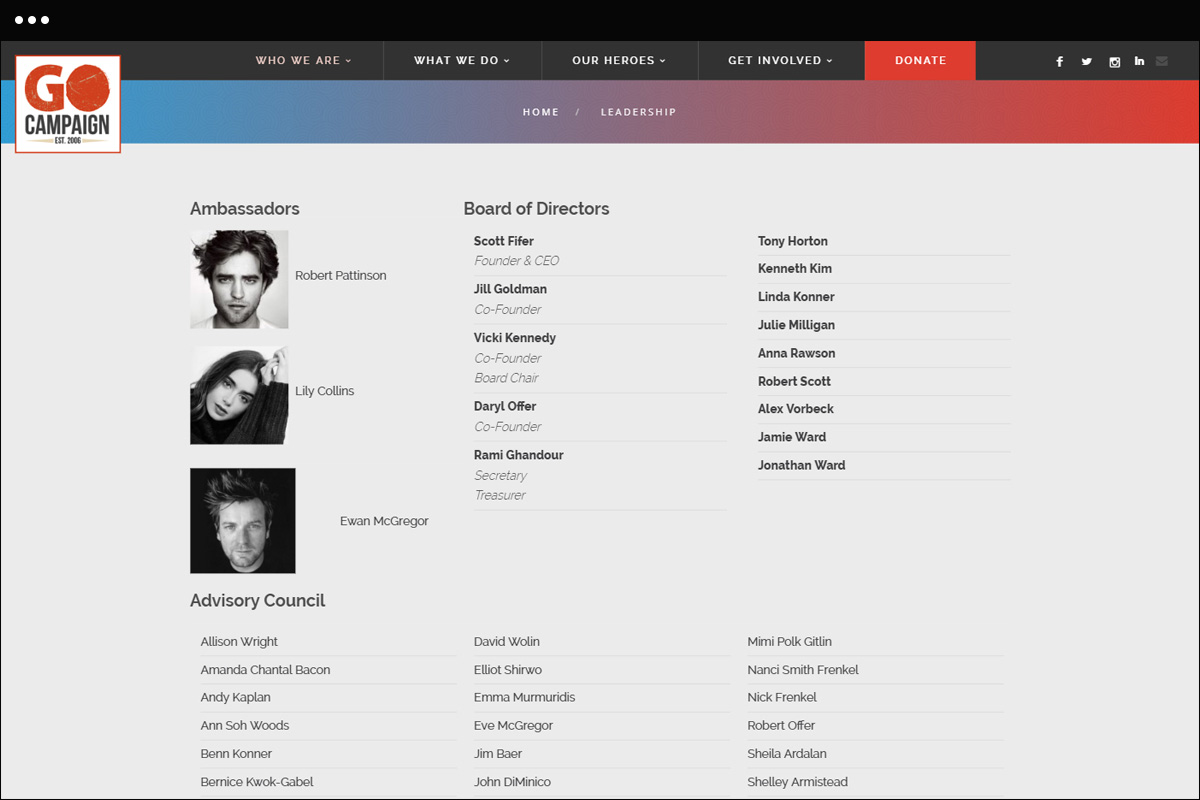Screen dimensions: 1200x800
Task: Expand the Who We Are menu
Action: tap(303, 61)
